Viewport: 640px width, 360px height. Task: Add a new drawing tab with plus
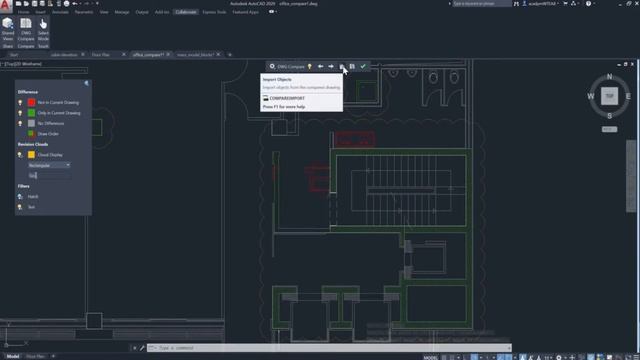[230, 54]
